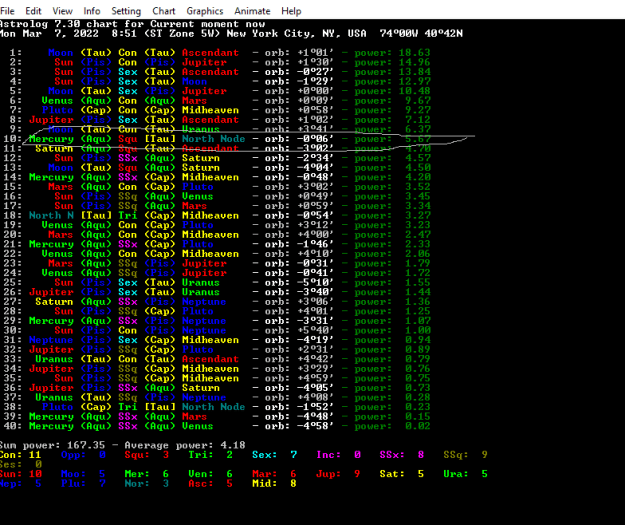Screen dimensions: 625x525
Task: Click row 40 Mercury SSx Venus
Action: point(217,426)
